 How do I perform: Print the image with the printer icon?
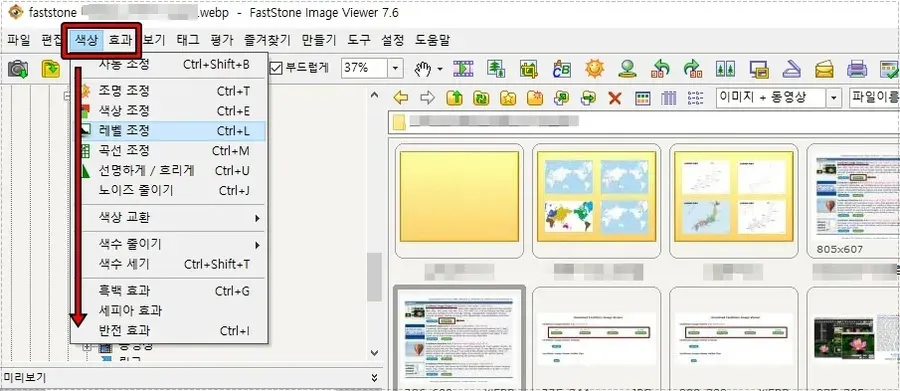858,69
